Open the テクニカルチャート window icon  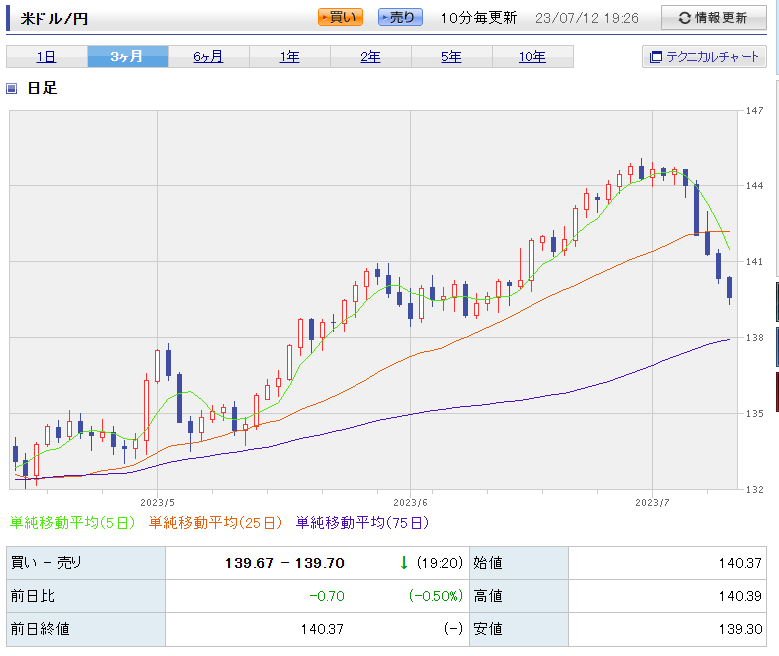coord(656,57)
